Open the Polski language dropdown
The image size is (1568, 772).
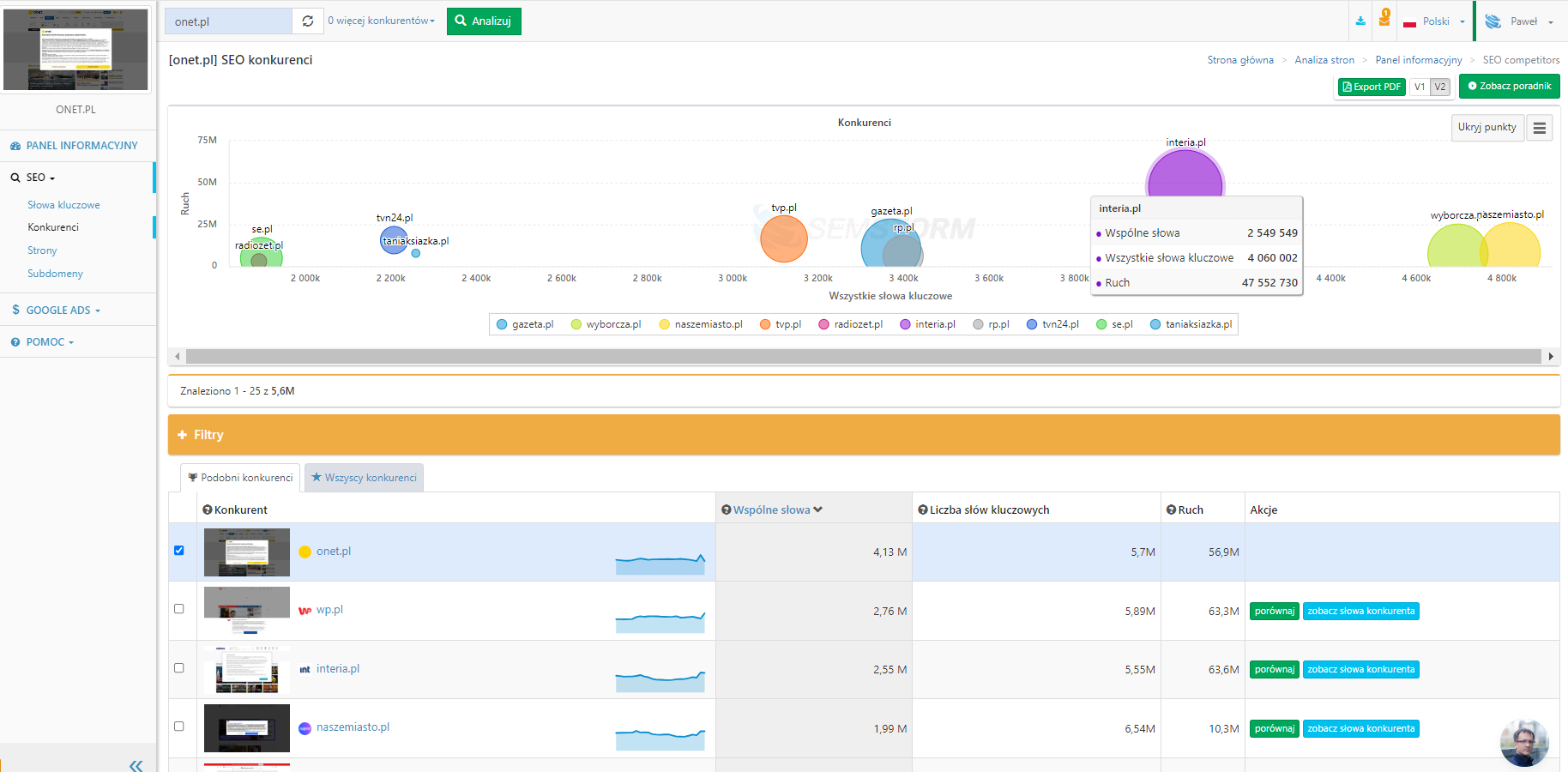[x=1435, y=21]
